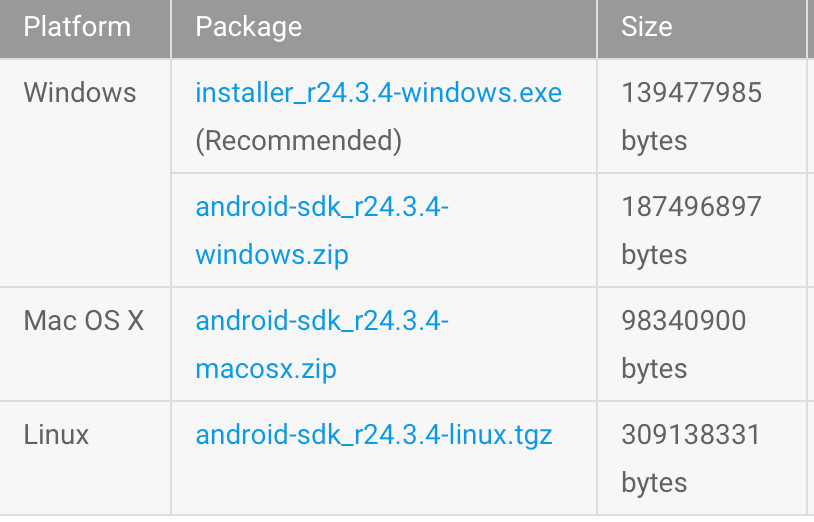The width and height of the screenshot is (814, 522).
Task: Click 'android-sdk_r24.3.4-' text above windows.zip
Action: click(x=322, y=207)
